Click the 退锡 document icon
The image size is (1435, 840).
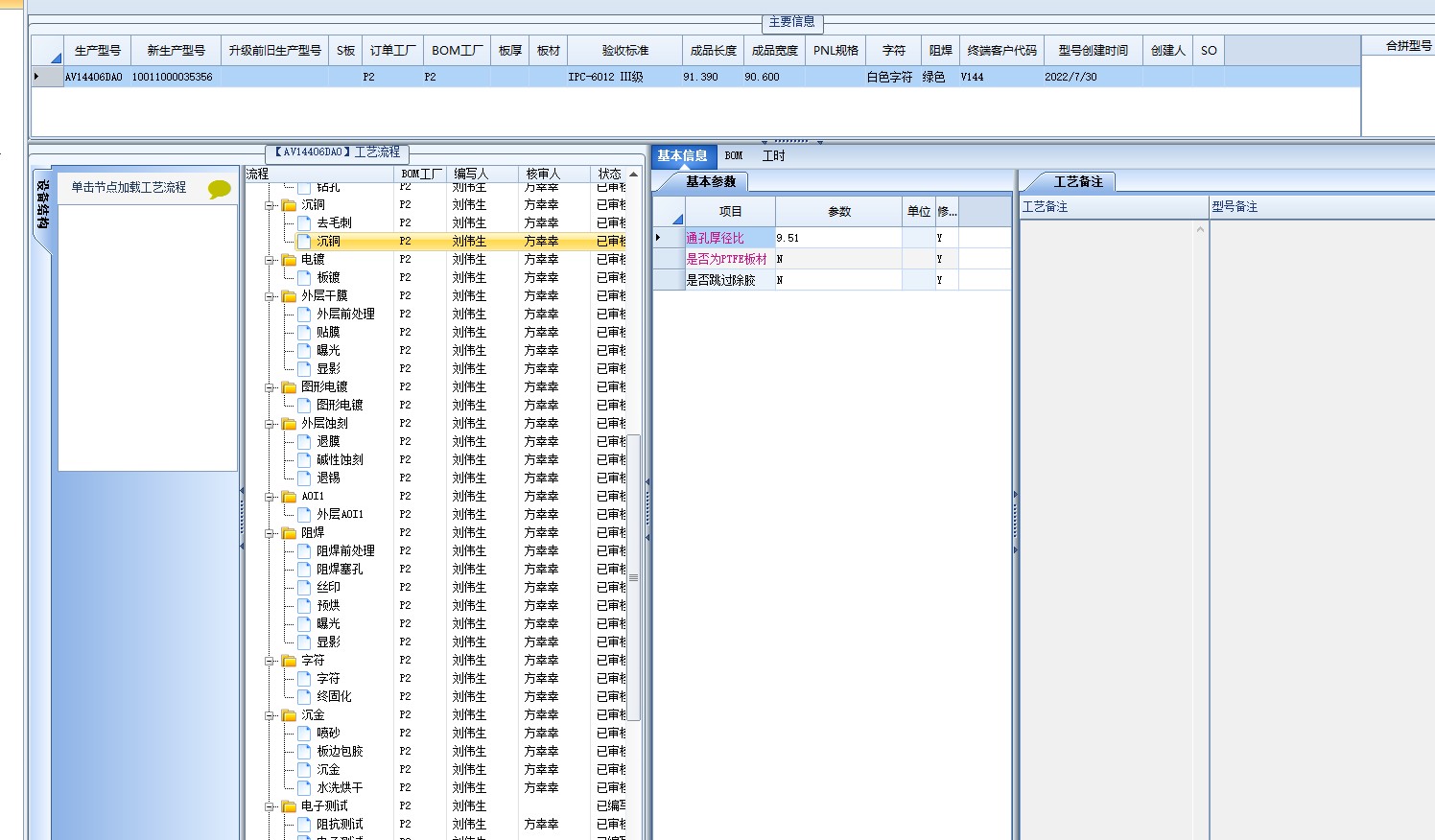pos(304,478)
